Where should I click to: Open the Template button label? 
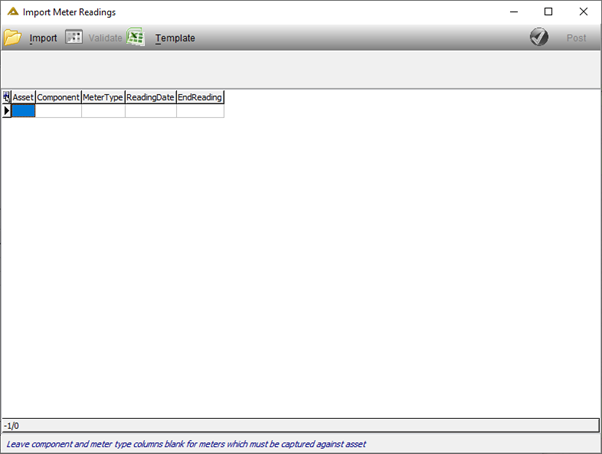click(x=175, y=38)
